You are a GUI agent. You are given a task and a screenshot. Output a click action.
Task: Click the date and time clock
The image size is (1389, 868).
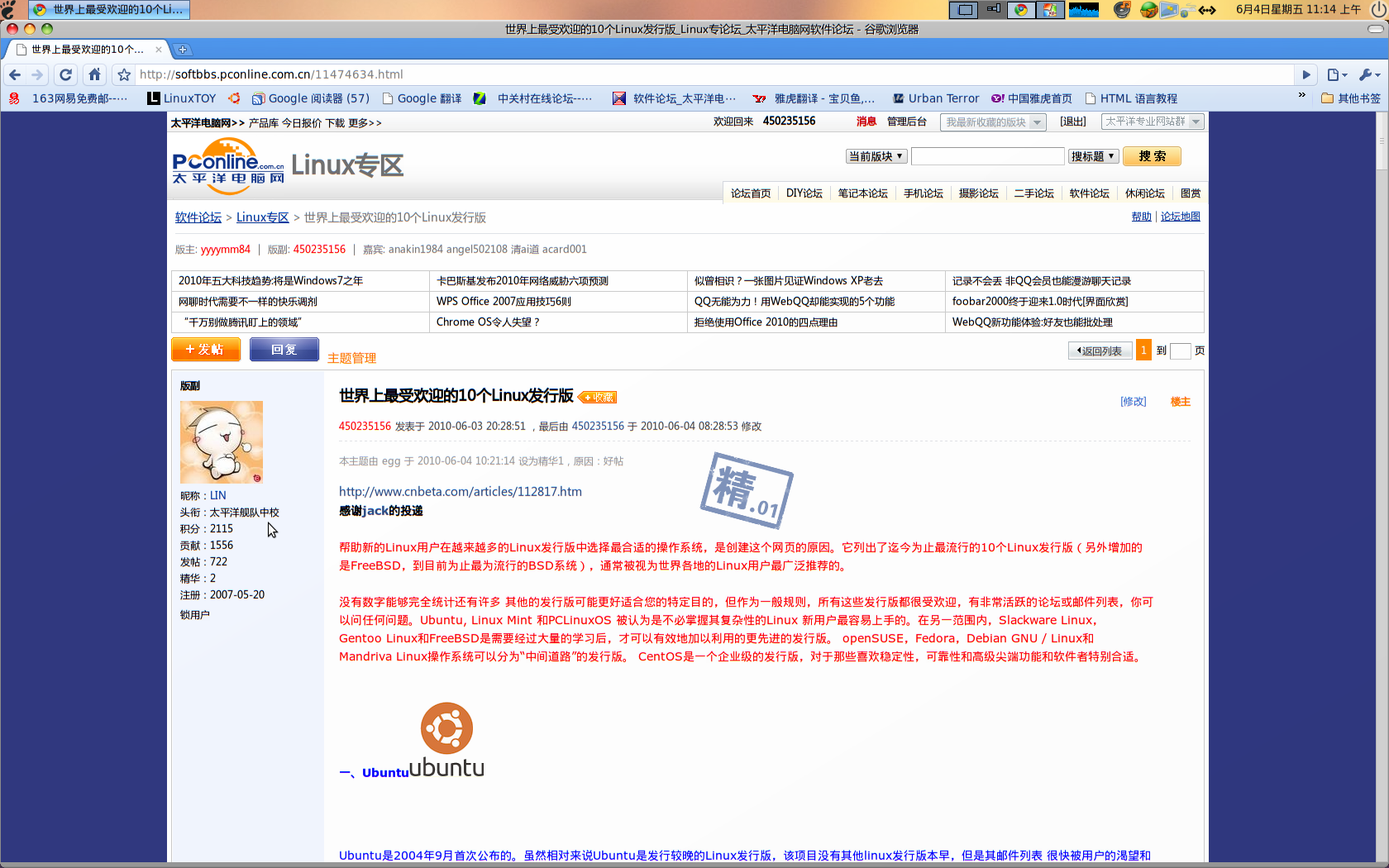[1298, 10]
